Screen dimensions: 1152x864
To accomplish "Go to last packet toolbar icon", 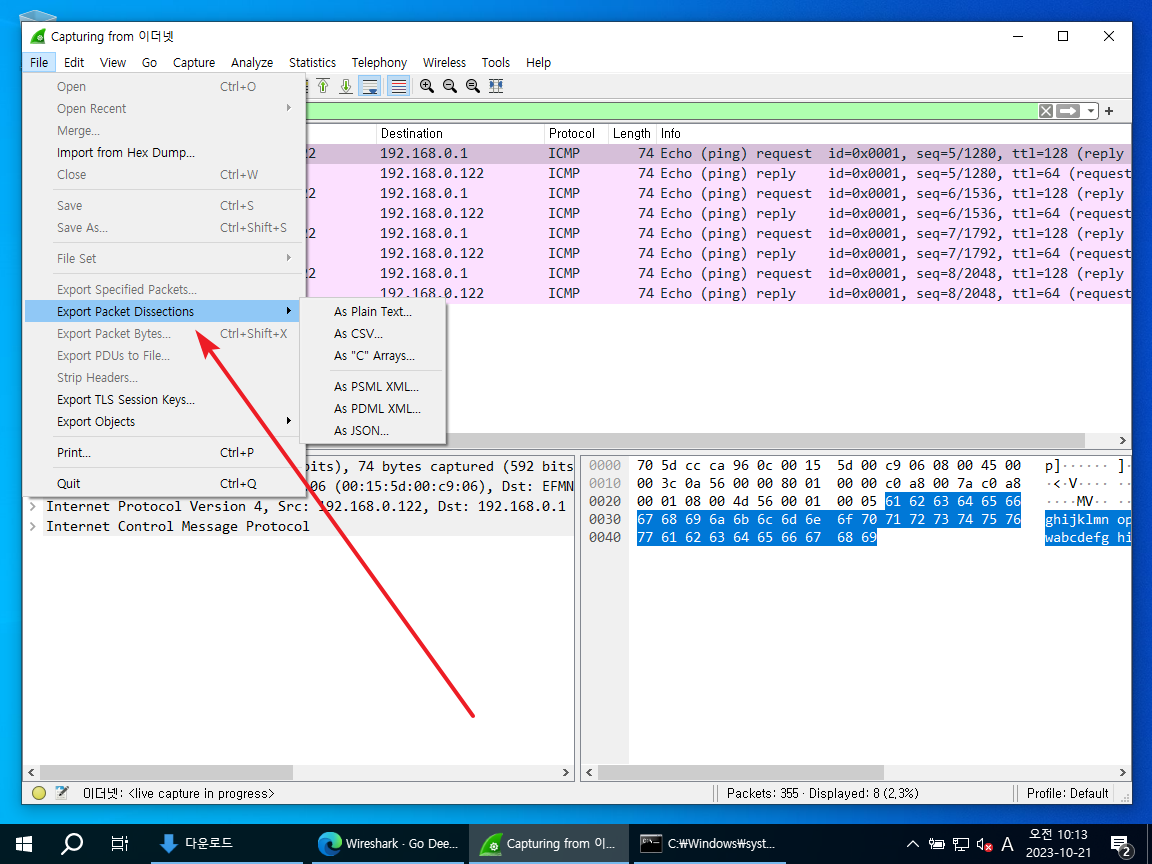I will click(x=345, y=86).
